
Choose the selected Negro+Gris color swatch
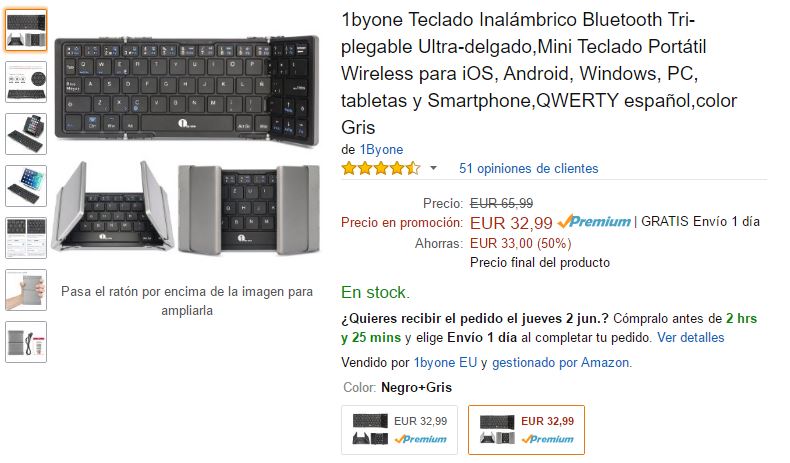point(527,430)
